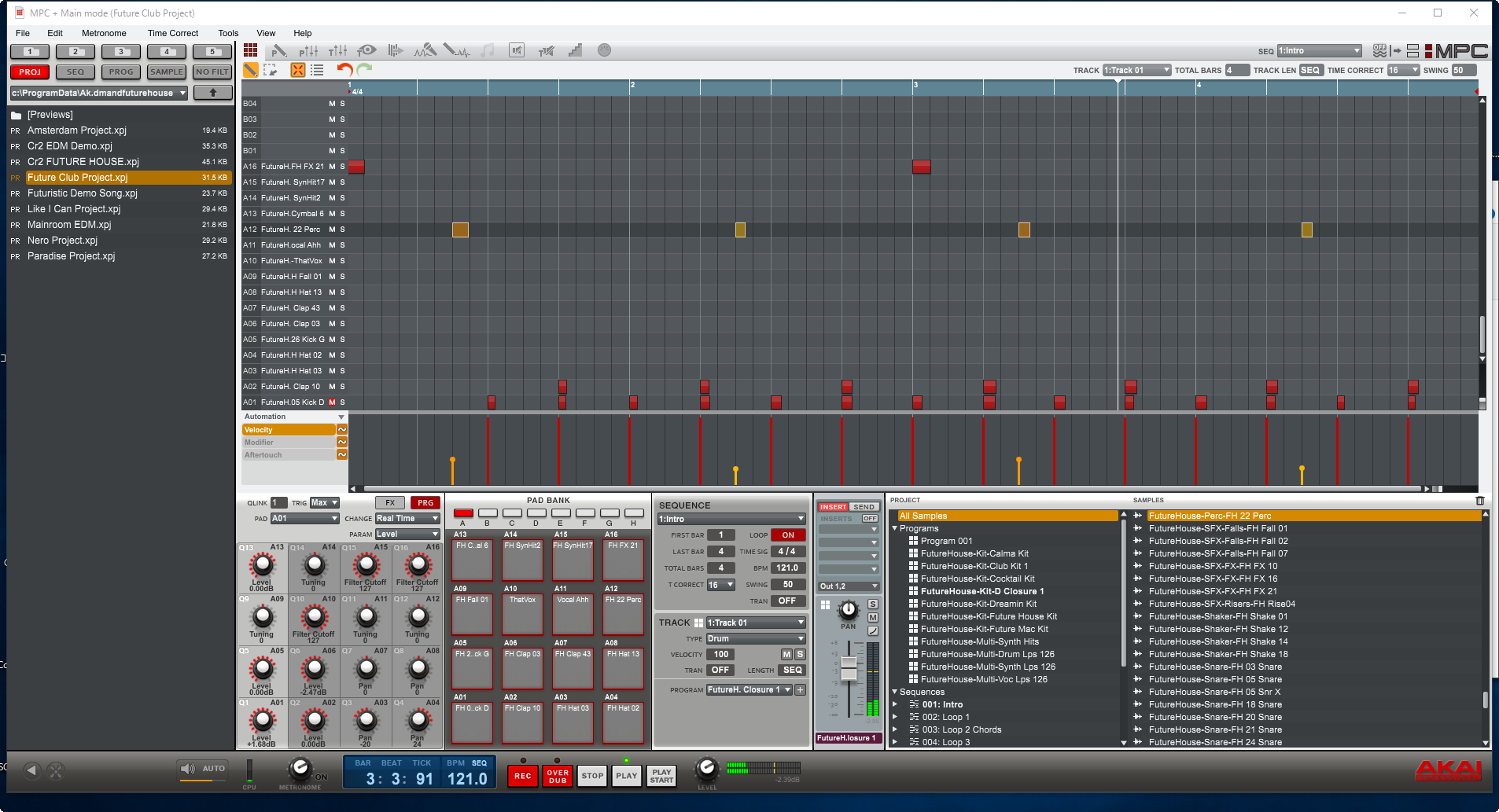Open Program Edit mode pencil icon
This screenshot has height=812, width=1499.
click(278, 50)
